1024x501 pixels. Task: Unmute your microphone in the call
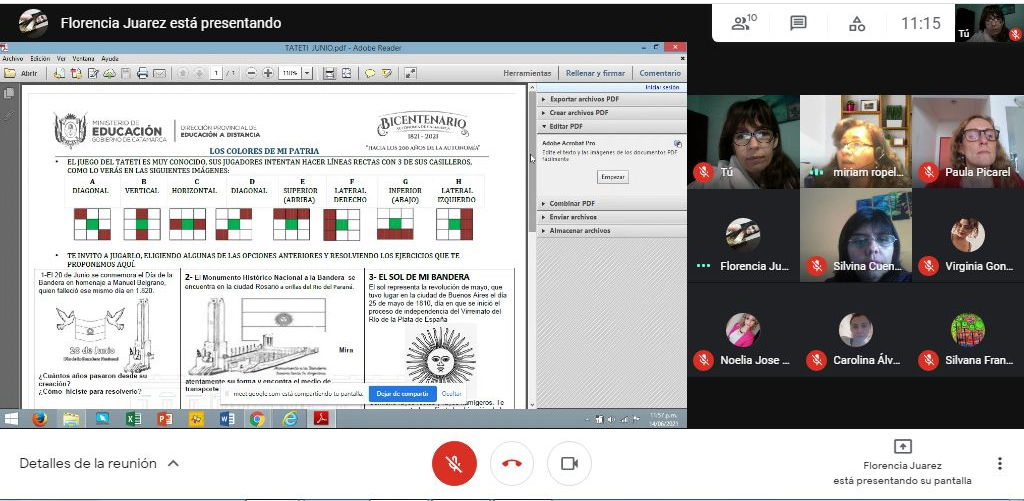(x=454, y=463)
